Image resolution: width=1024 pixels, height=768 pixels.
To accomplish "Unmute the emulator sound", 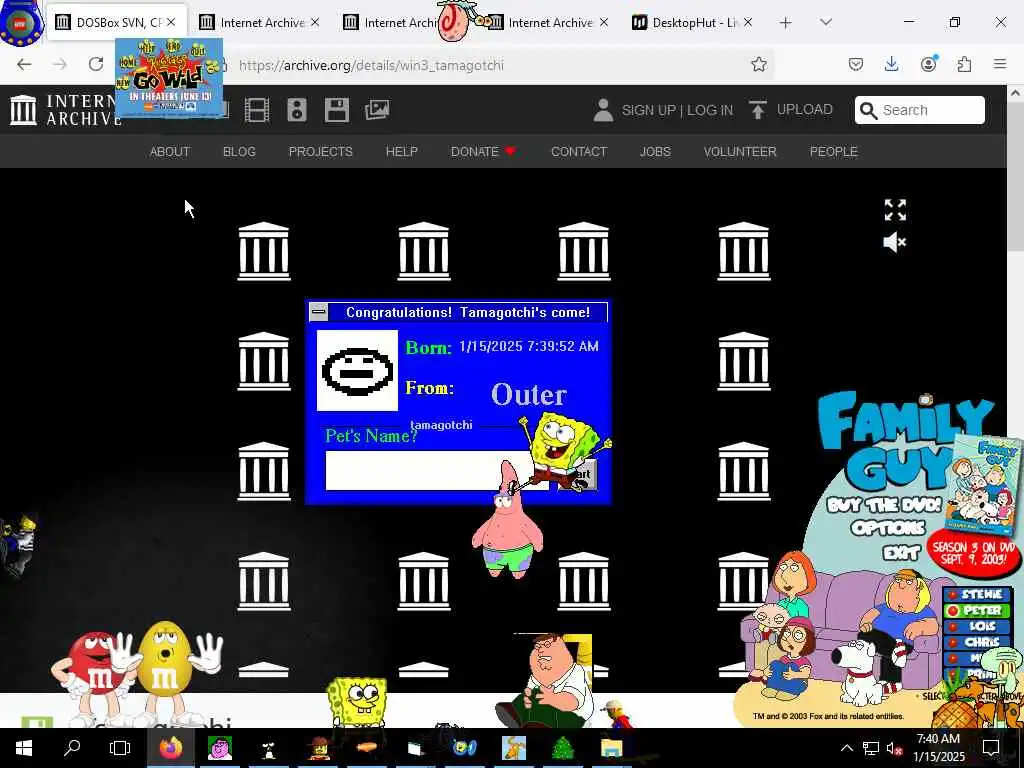I will [894, 242].
